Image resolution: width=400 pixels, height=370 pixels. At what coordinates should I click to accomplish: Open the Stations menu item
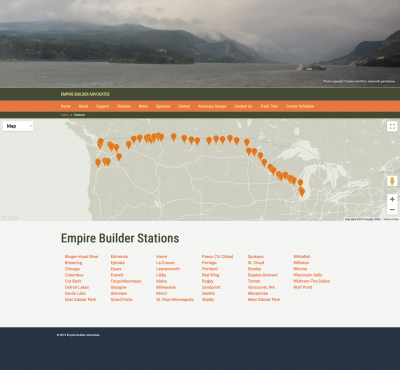pyautogui.click(x=124, y=106)
